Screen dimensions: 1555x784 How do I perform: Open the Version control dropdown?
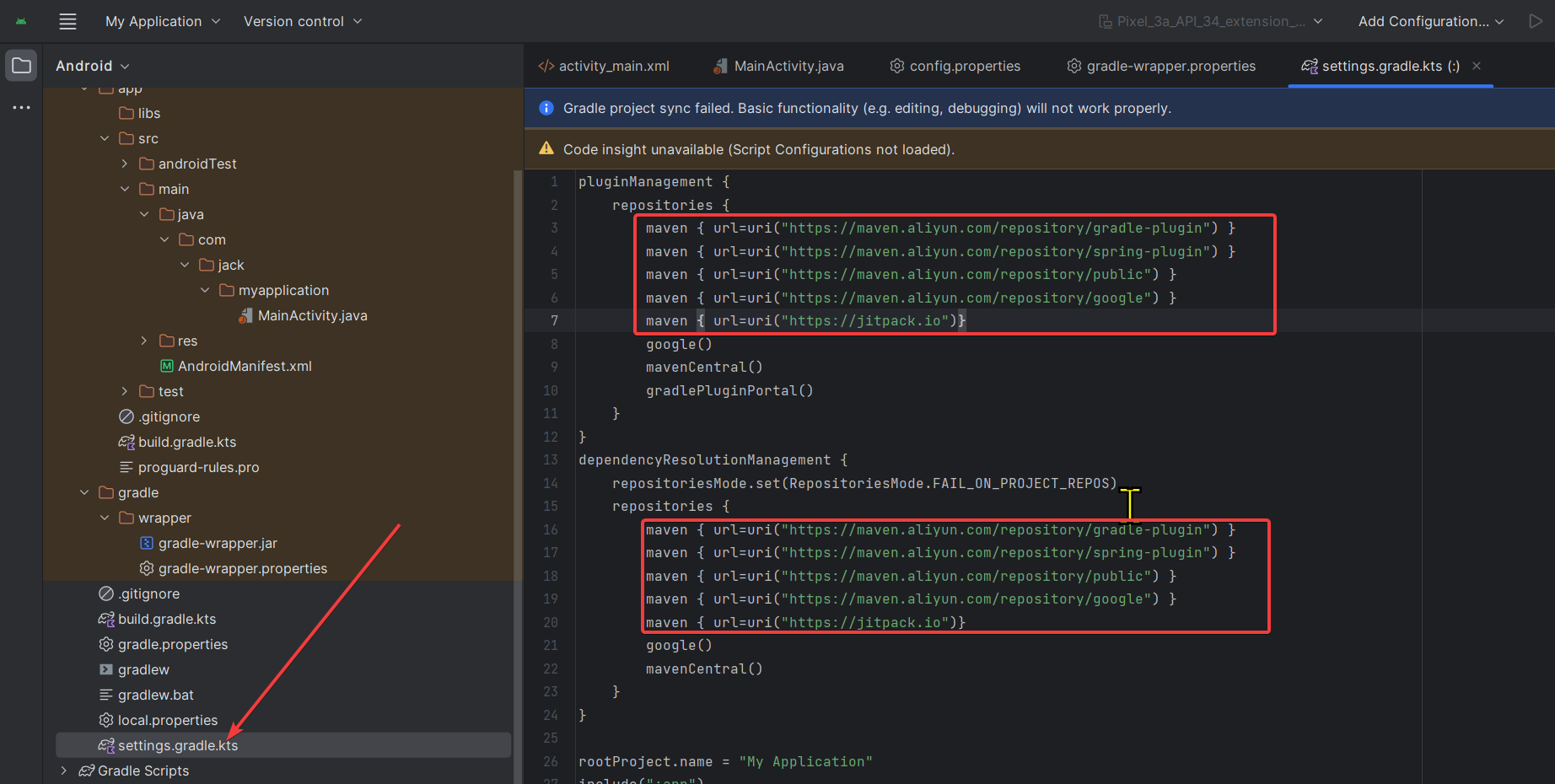coord(302,22)
